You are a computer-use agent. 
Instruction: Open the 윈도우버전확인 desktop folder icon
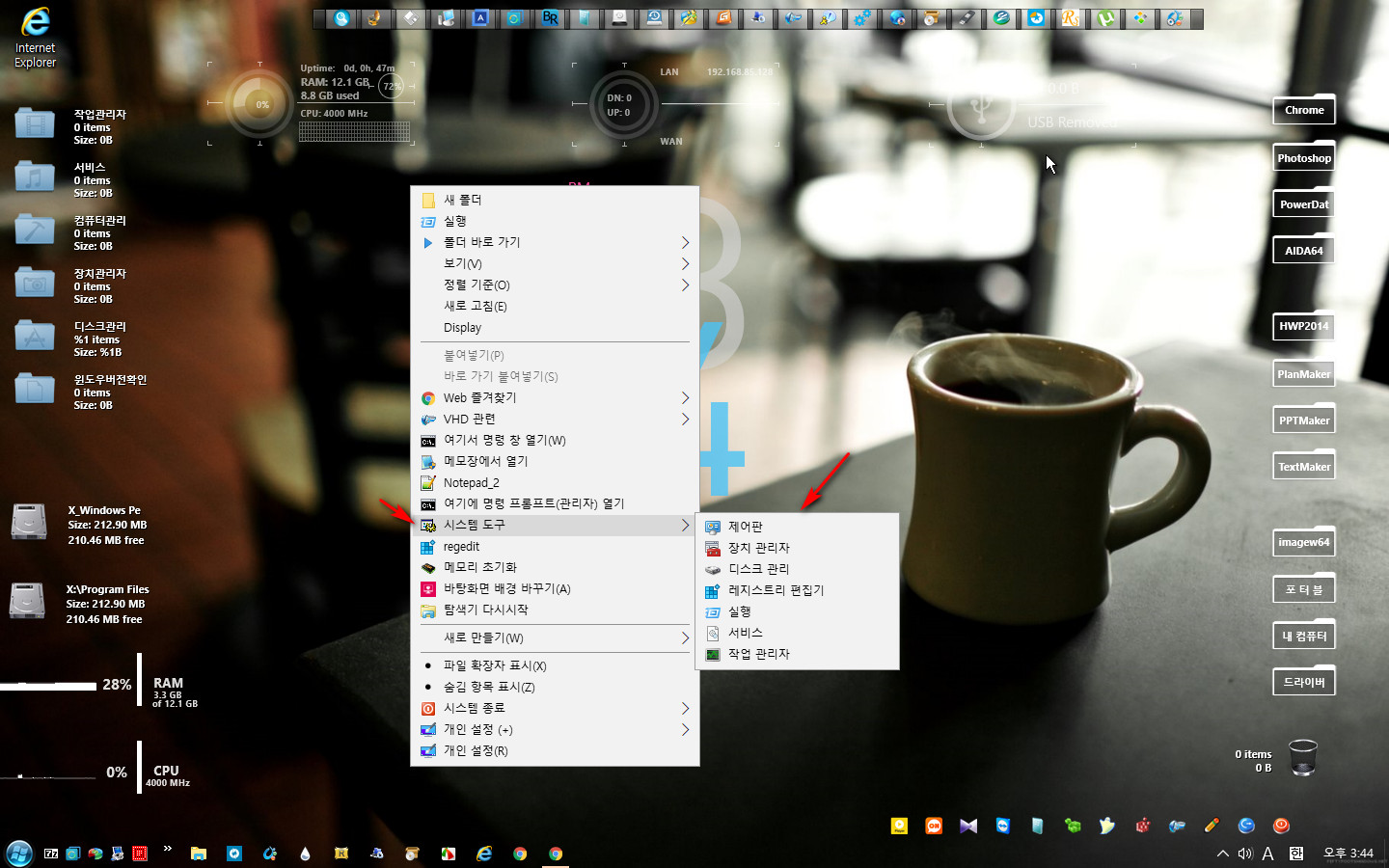[x=35, y=390]
